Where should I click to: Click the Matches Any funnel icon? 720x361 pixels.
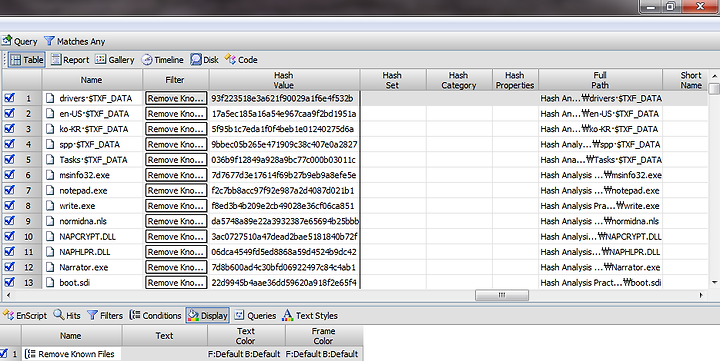49,41
